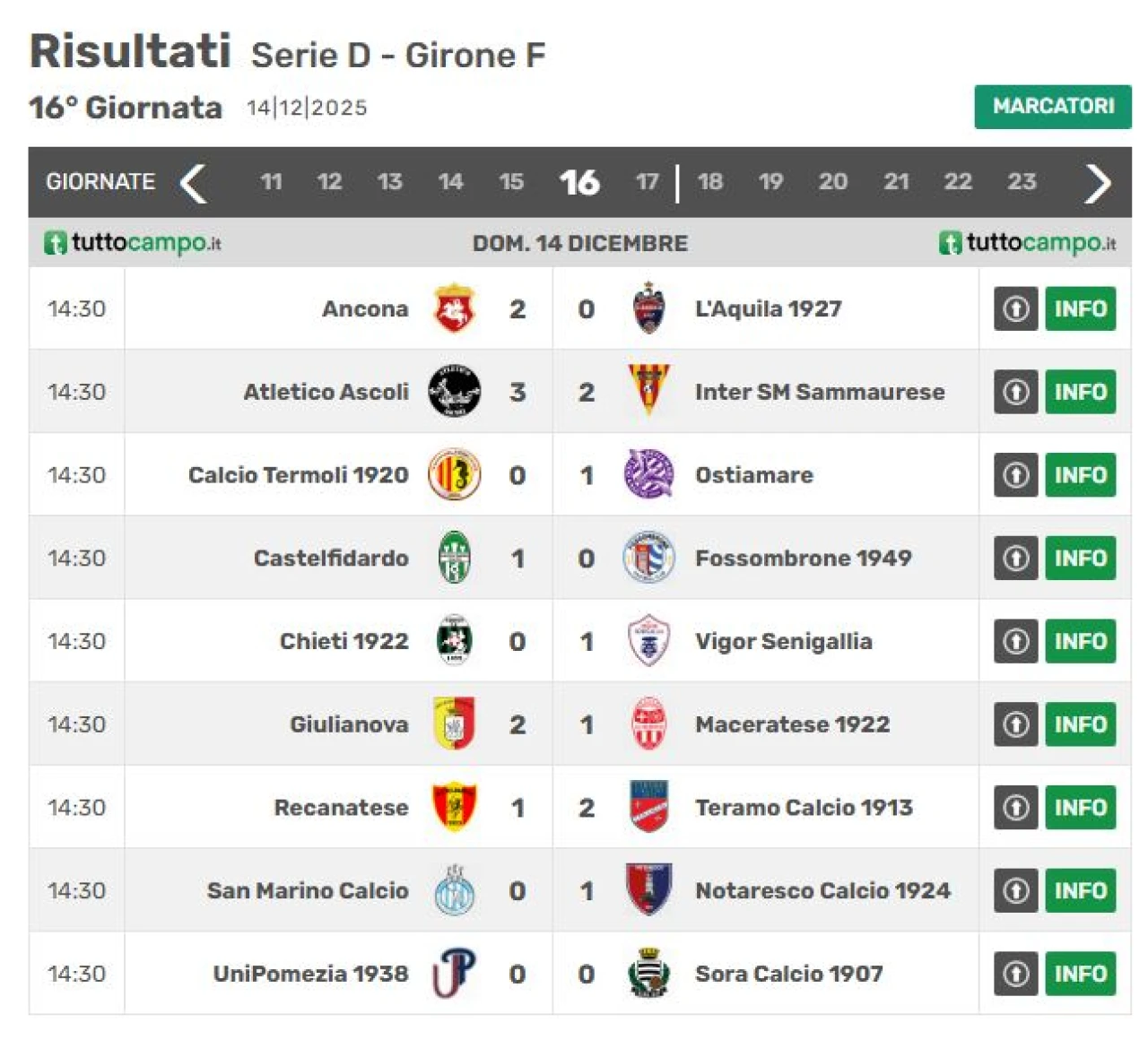Select giornata 15 tab
1148x1040 pixels.
pos(511,182)
